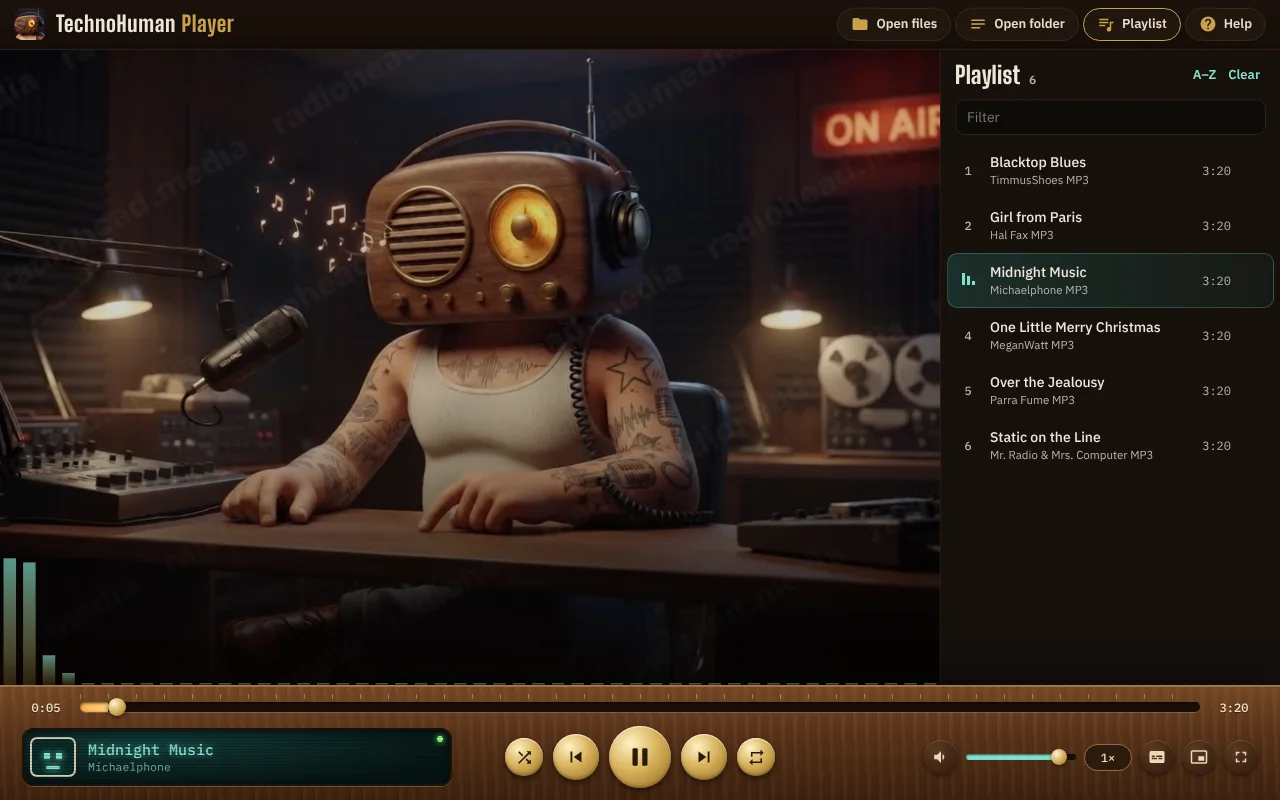
Task: Toggle subtitles with the captions icon
Action: 1157,757
